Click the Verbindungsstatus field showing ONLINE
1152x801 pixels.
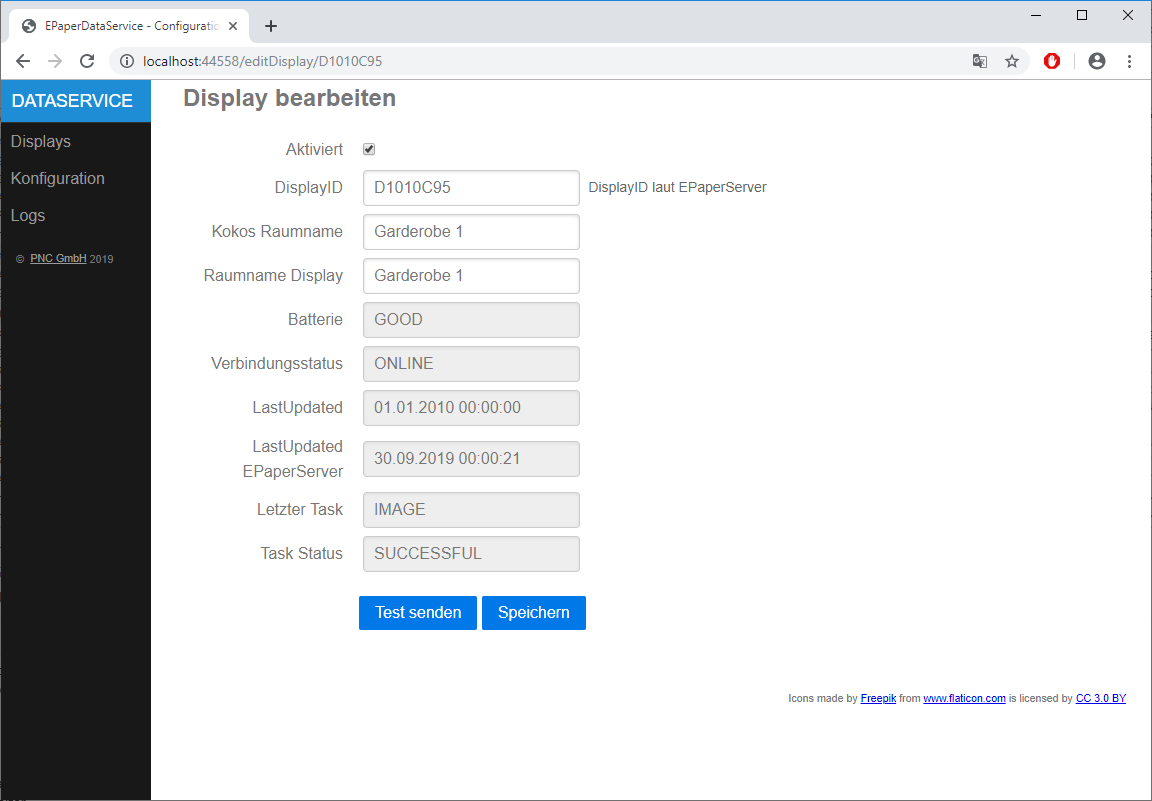[x=471, y=364]
